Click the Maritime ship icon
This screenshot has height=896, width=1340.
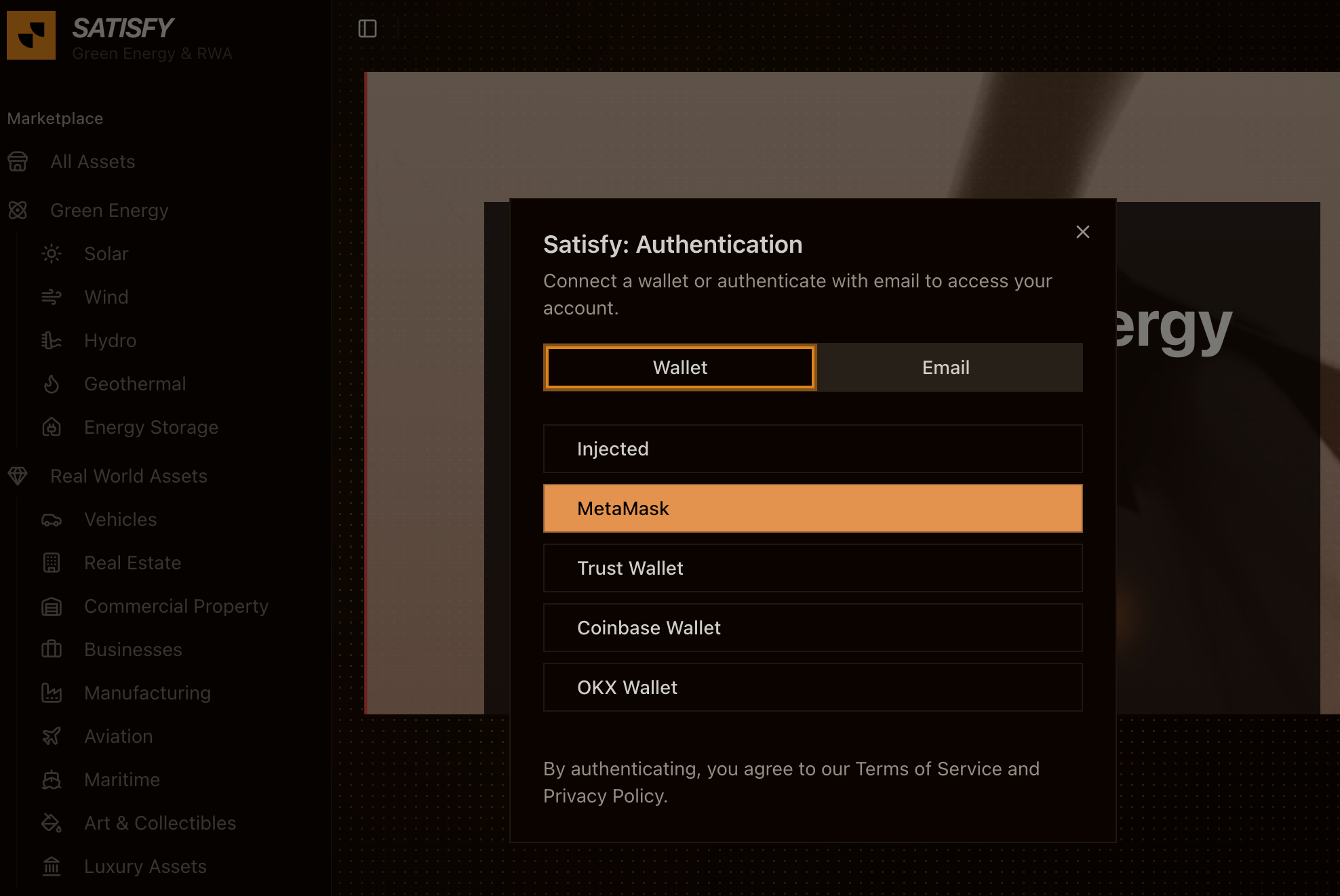click(x=52, y=779)
